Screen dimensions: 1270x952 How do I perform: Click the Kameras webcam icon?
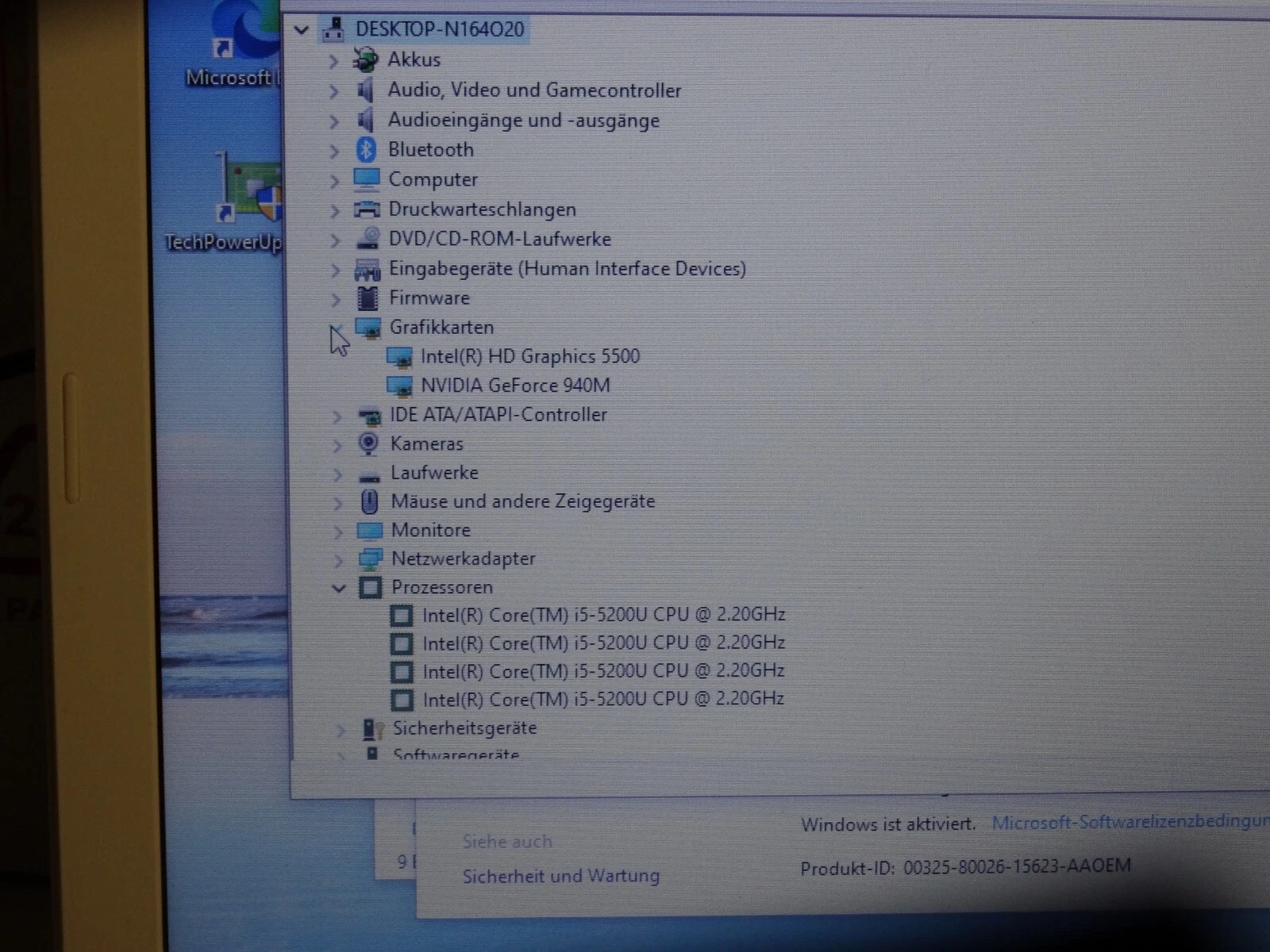[369, 444]
